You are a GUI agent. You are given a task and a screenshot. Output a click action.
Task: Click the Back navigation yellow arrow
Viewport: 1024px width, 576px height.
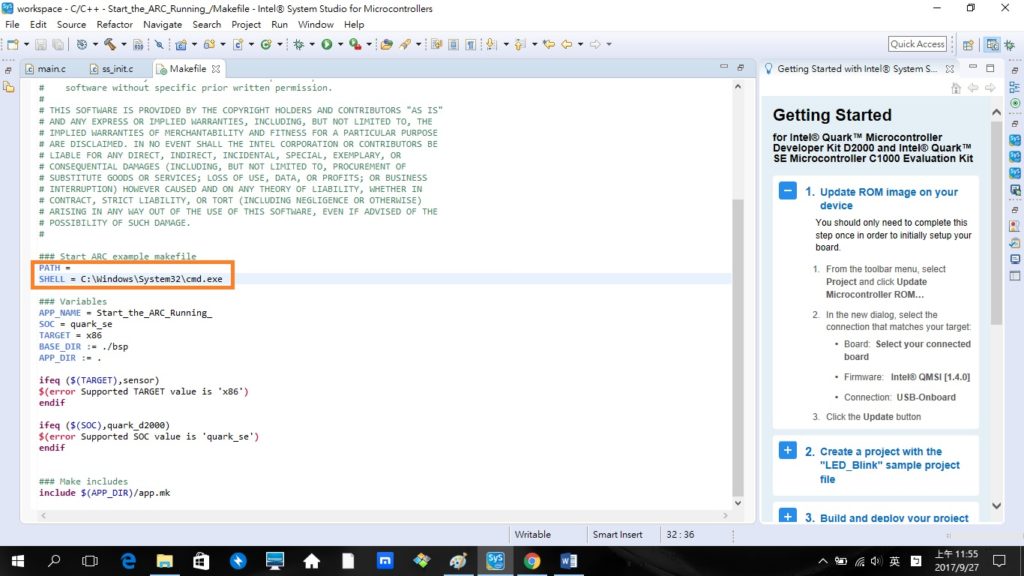click(x=566, y=44)
